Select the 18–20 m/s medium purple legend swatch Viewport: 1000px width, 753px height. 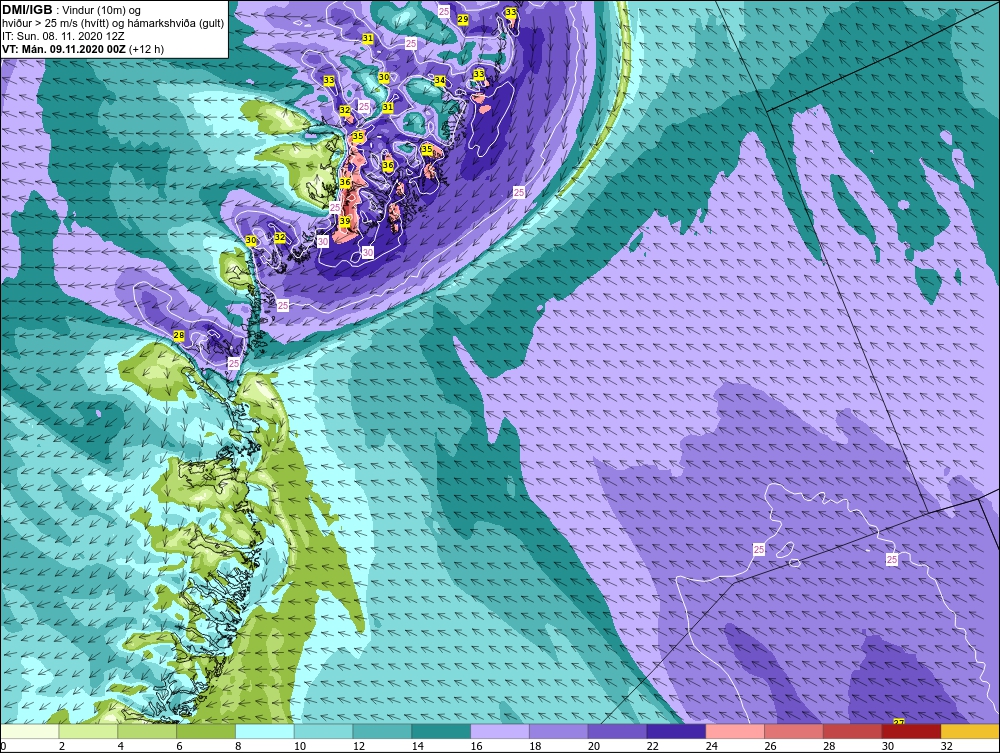click(559, 731)
